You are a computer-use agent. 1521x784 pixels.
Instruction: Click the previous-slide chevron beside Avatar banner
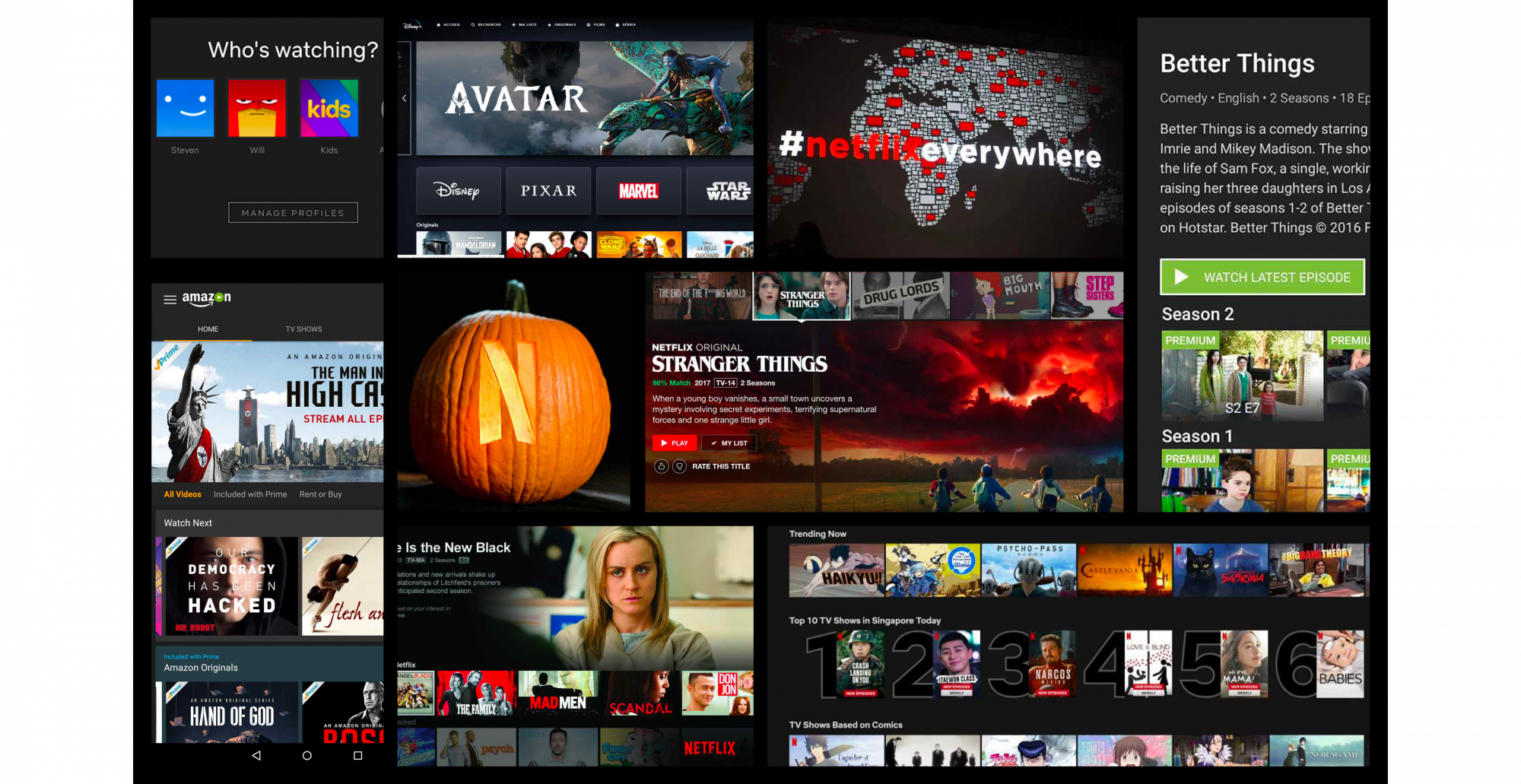click(404, 98)
